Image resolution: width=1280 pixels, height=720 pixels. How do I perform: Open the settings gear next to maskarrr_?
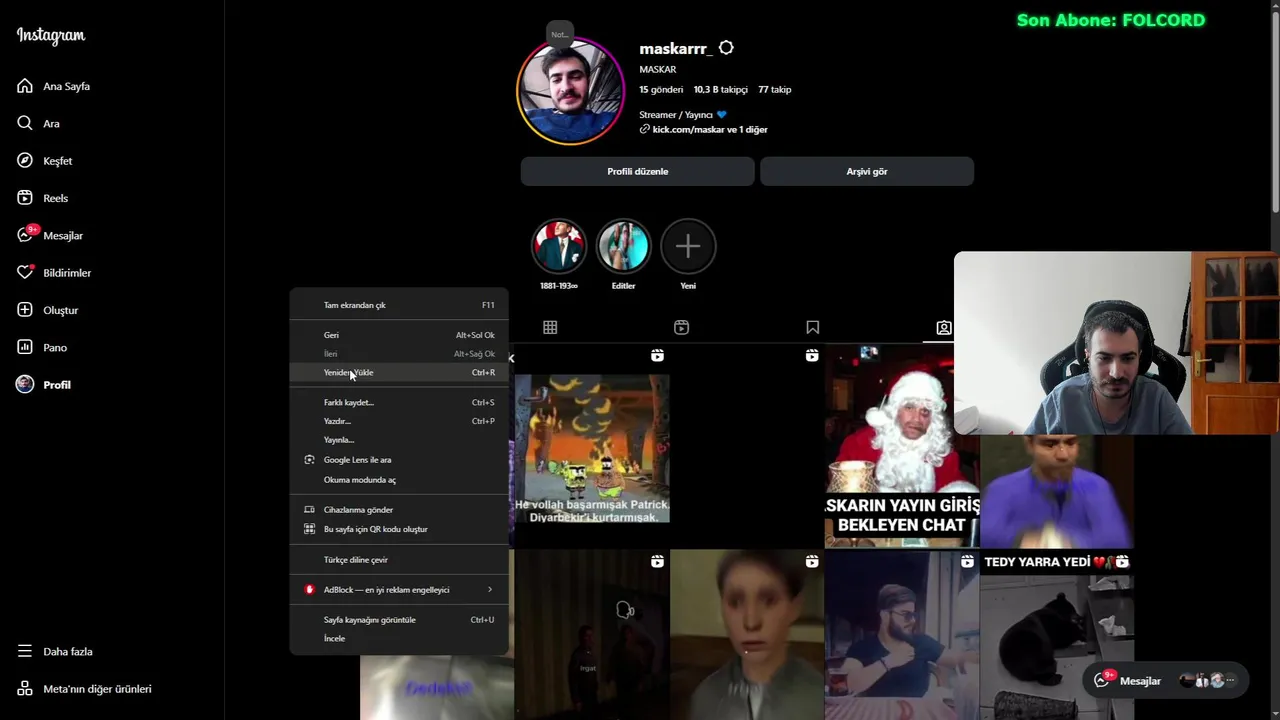727,48
